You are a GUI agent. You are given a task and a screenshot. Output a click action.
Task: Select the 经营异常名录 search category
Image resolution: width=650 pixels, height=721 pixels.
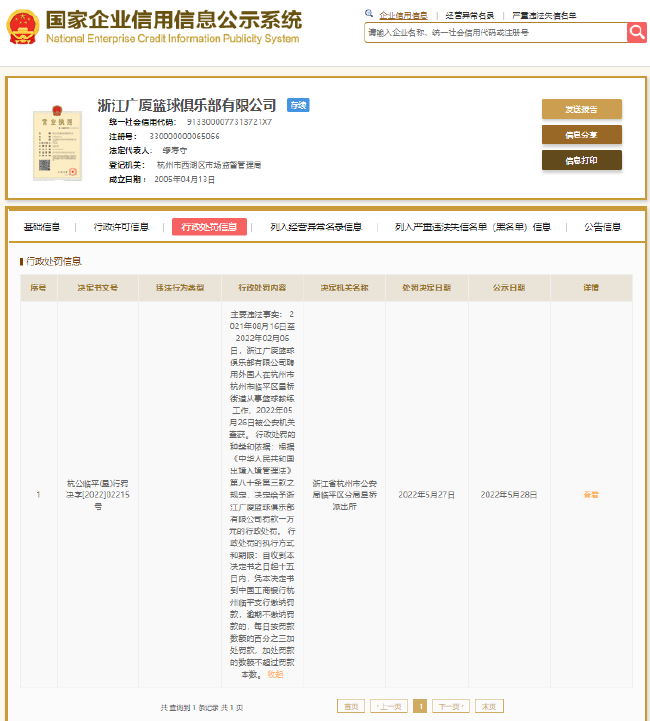point(469,16)
